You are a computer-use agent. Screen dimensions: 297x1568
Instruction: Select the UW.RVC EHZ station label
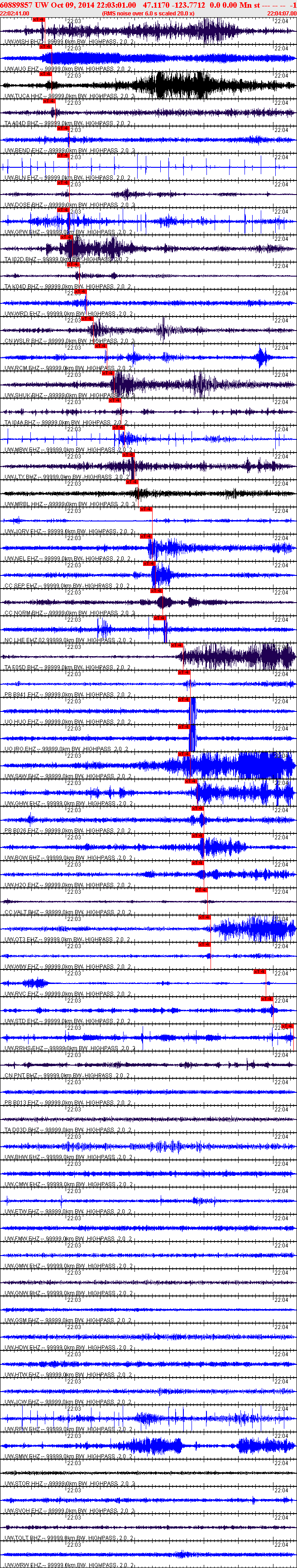click(x=67, y=994)
